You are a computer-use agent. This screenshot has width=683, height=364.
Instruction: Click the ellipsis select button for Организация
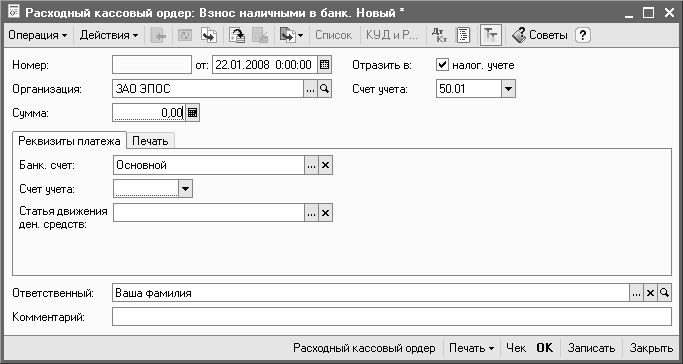[310, 89]
